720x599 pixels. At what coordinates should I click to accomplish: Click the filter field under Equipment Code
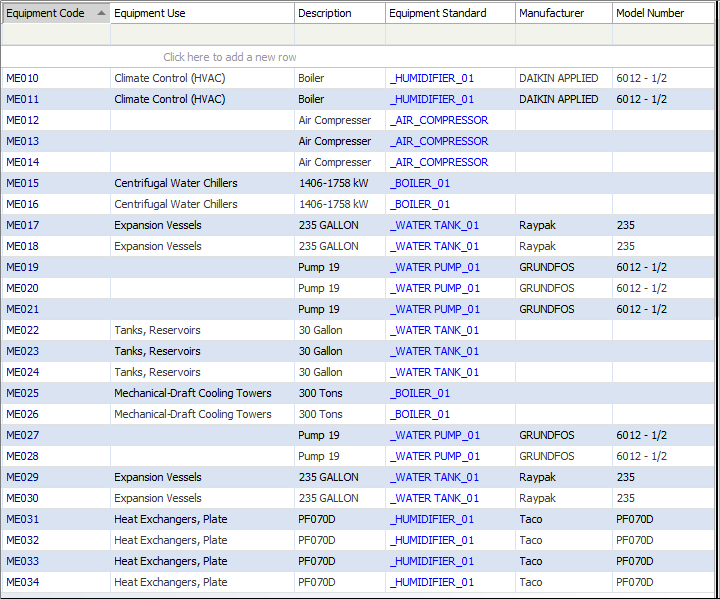(55, 35)
